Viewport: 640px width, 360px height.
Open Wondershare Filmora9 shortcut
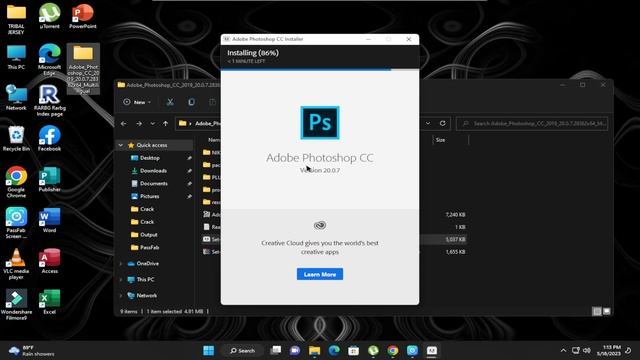pyautogui.click(x=16, y=304)
